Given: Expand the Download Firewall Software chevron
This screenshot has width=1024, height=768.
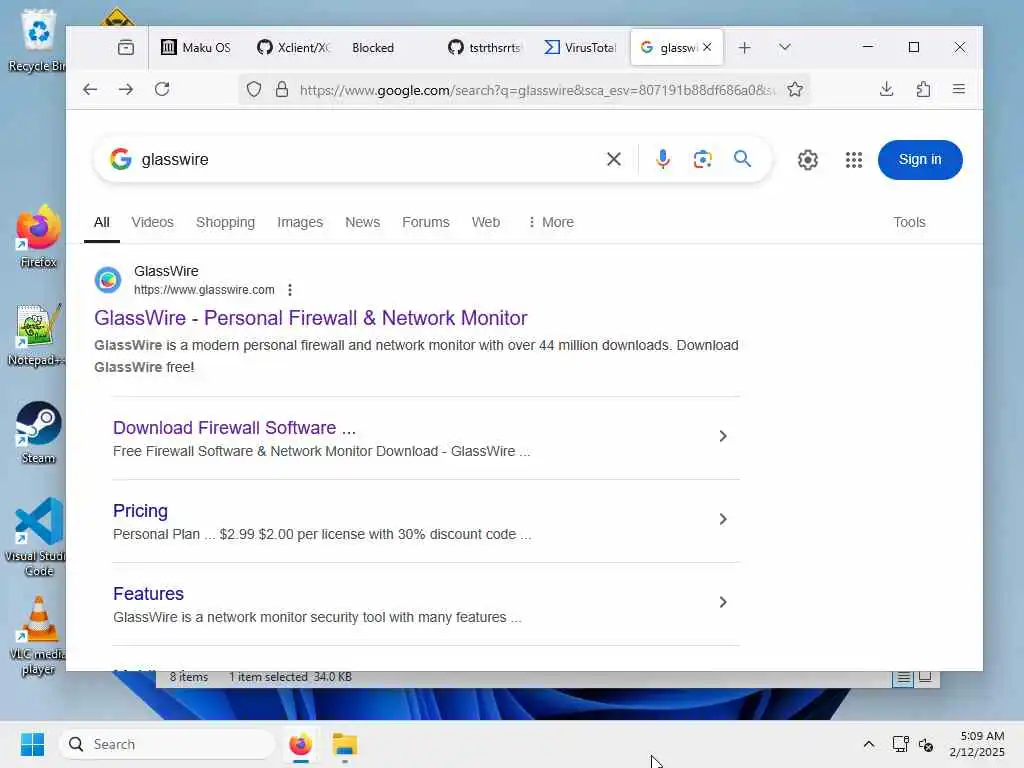Looking at the screenshot, I should (x=723, y=436).
